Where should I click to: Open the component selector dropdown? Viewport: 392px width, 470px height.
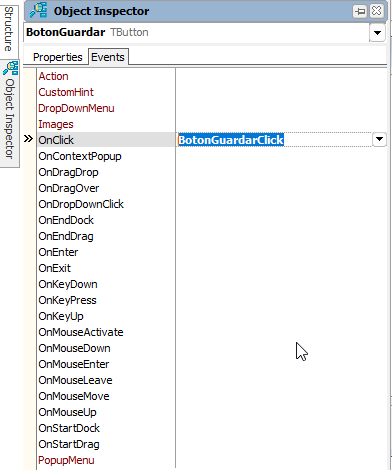(x=377, y=33)
